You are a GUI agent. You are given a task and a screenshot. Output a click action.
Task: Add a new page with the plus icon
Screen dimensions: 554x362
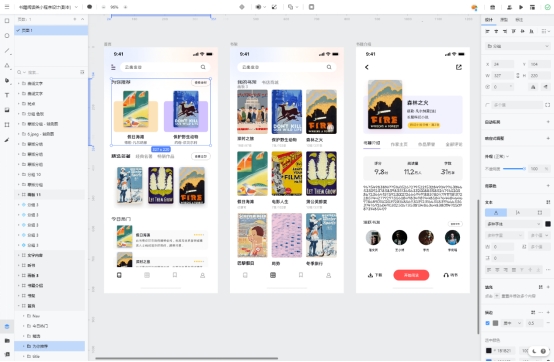75,19
